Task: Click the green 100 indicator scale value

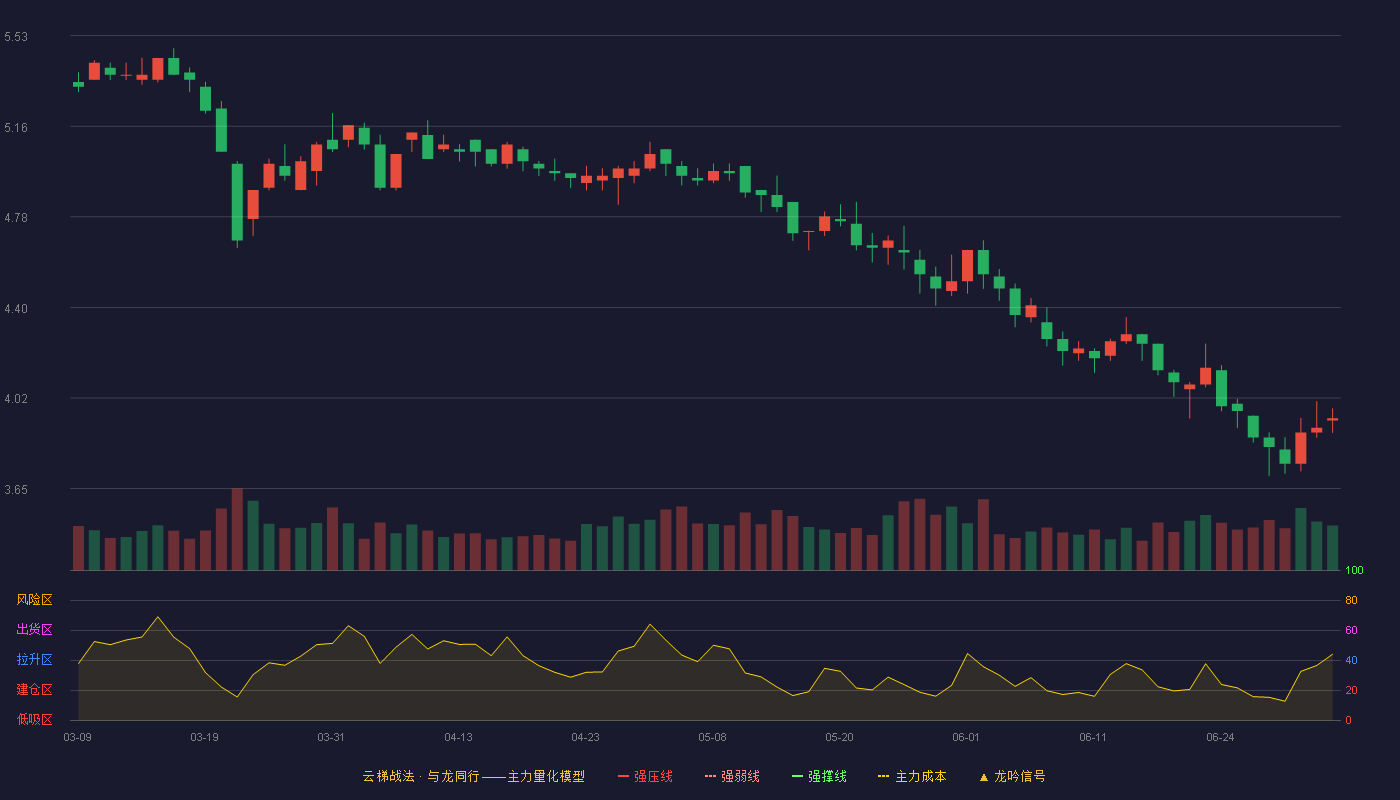Action: (1354, 571)
